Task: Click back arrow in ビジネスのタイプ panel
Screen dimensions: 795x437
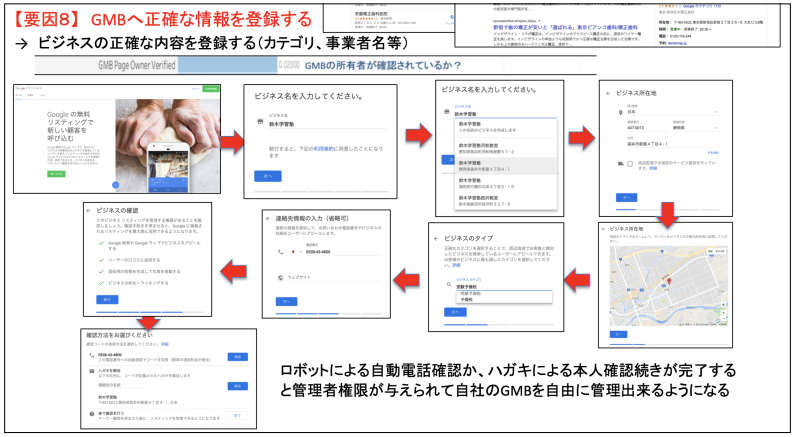Action: (x=436, y=238)
